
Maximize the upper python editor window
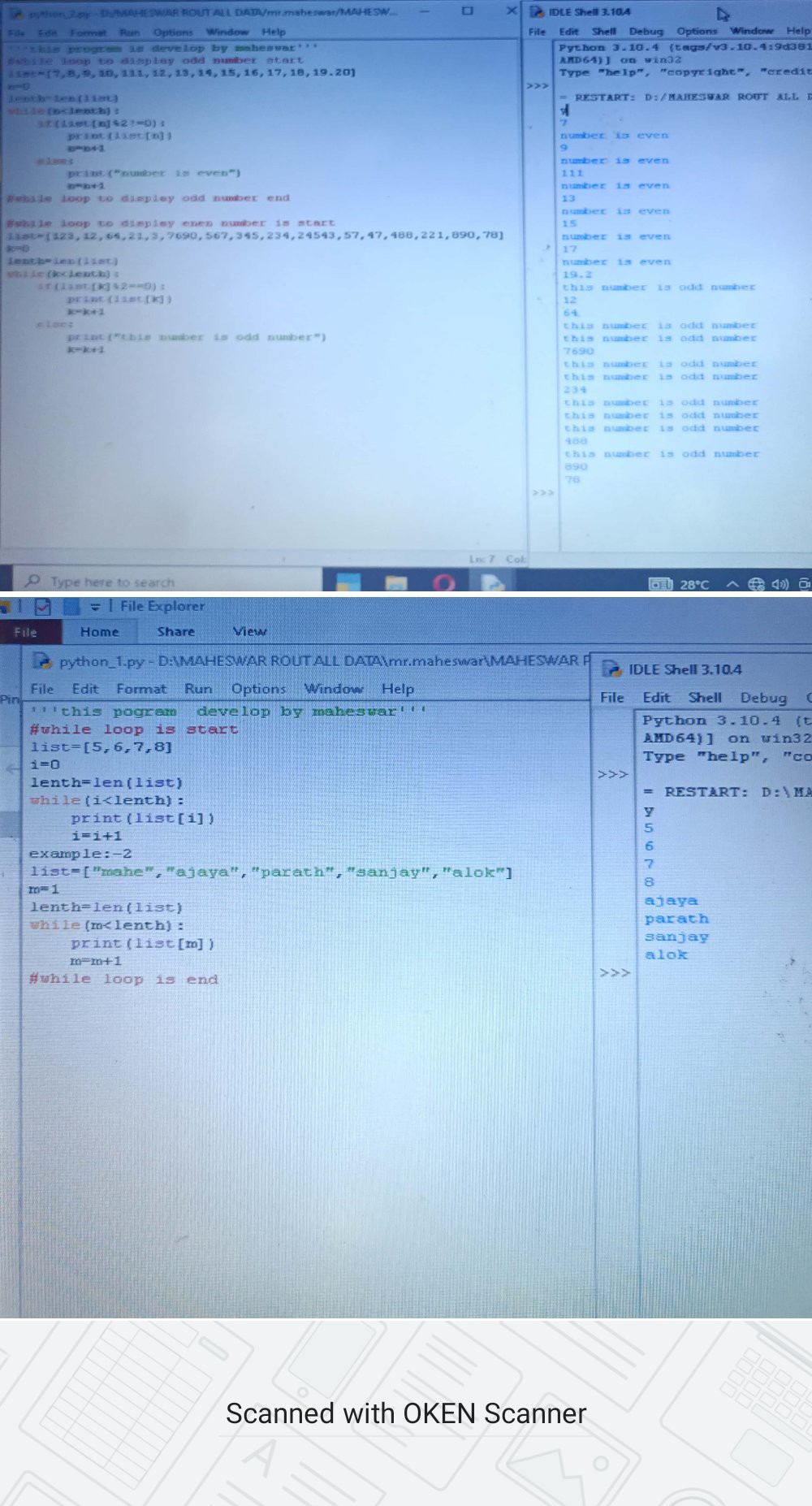(x=468, y=11)
